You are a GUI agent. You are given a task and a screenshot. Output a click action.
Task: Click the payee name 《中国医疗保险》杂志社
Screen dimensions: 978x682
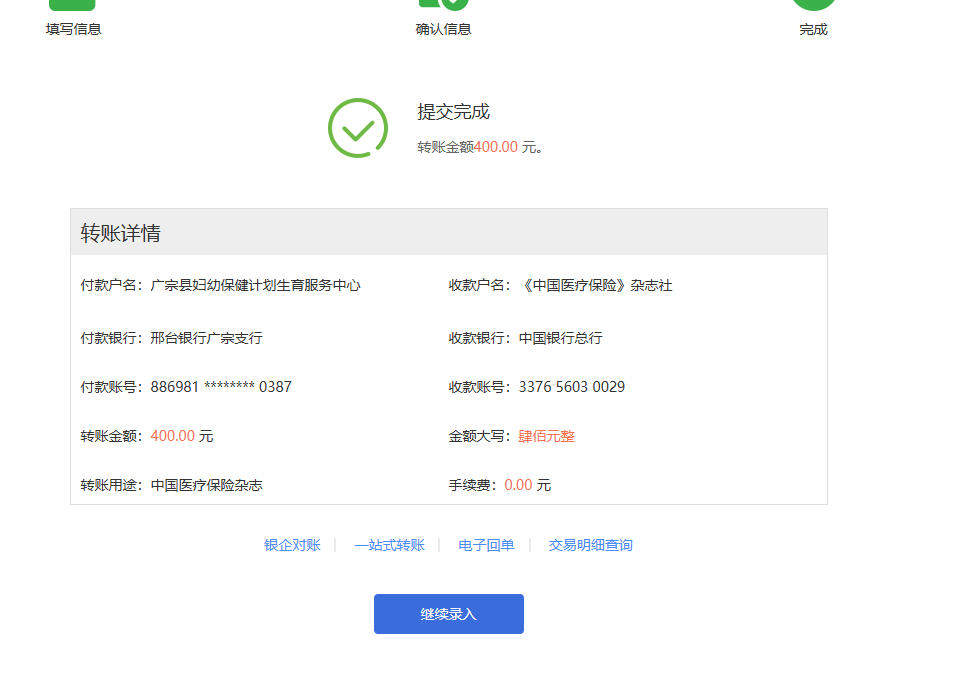(x=595, y=285)
